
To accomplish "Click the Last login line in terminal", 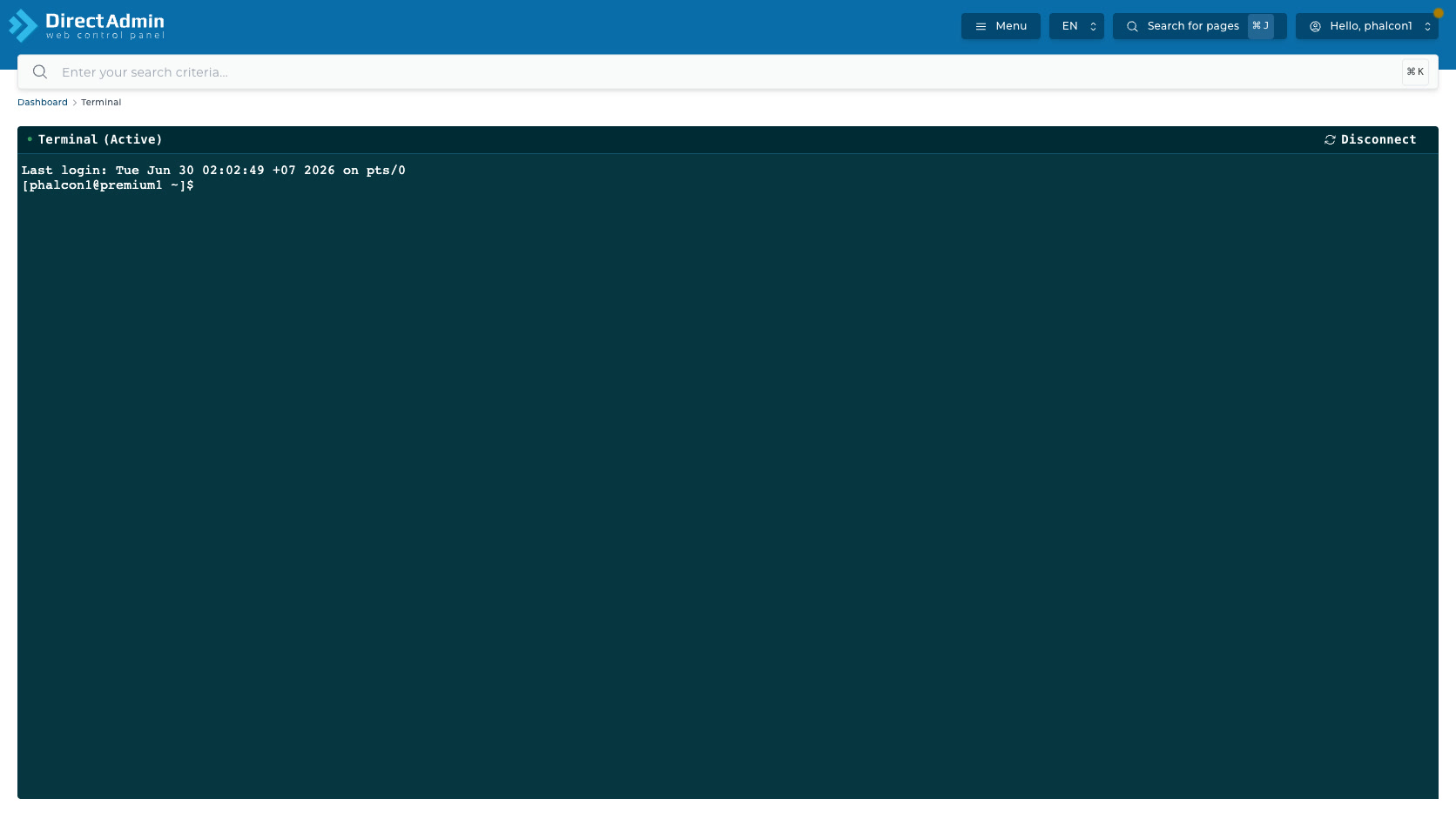I will click(x=213, y=171).
